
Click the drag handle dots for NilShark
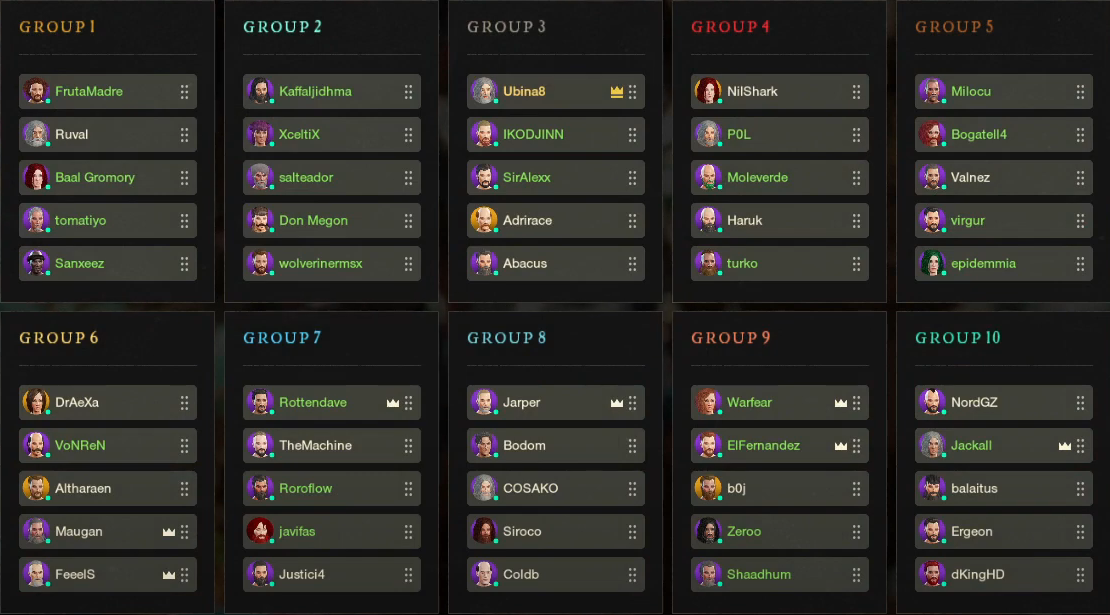point(856,92)
